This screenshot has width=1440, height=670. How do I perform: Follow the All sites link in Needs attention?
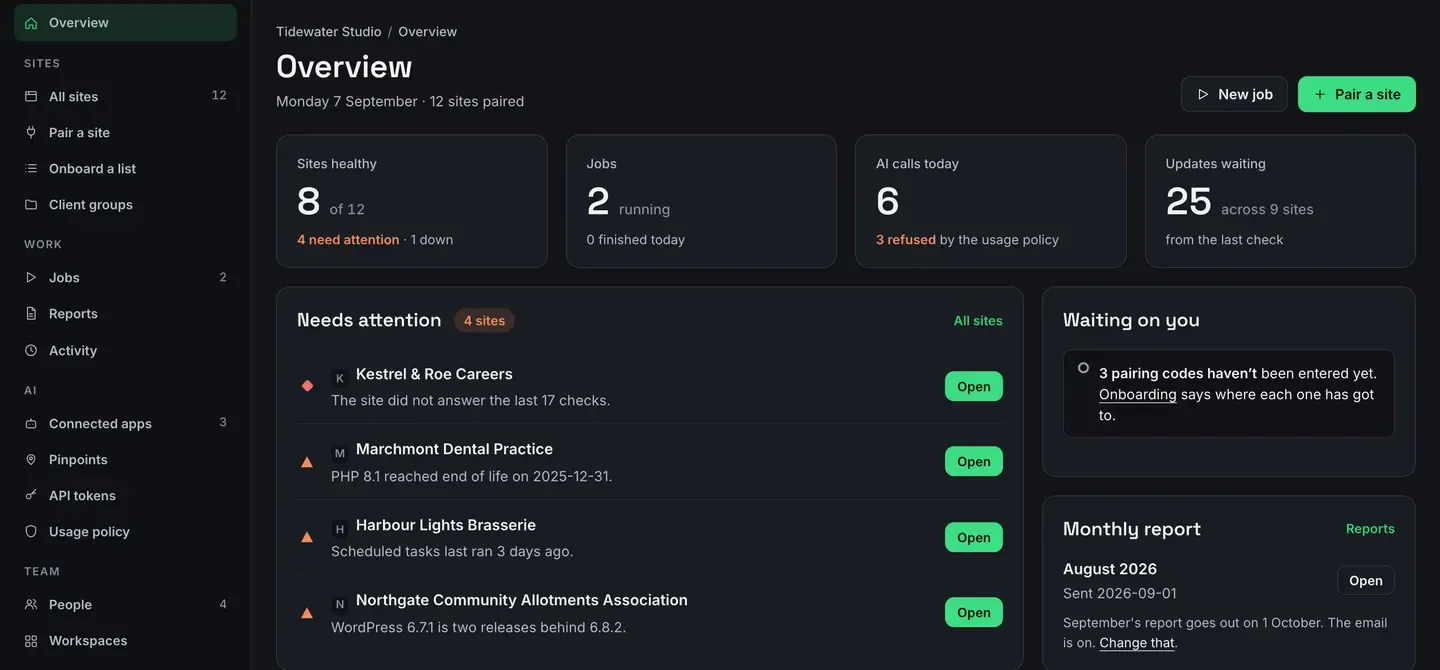[978, 321]
